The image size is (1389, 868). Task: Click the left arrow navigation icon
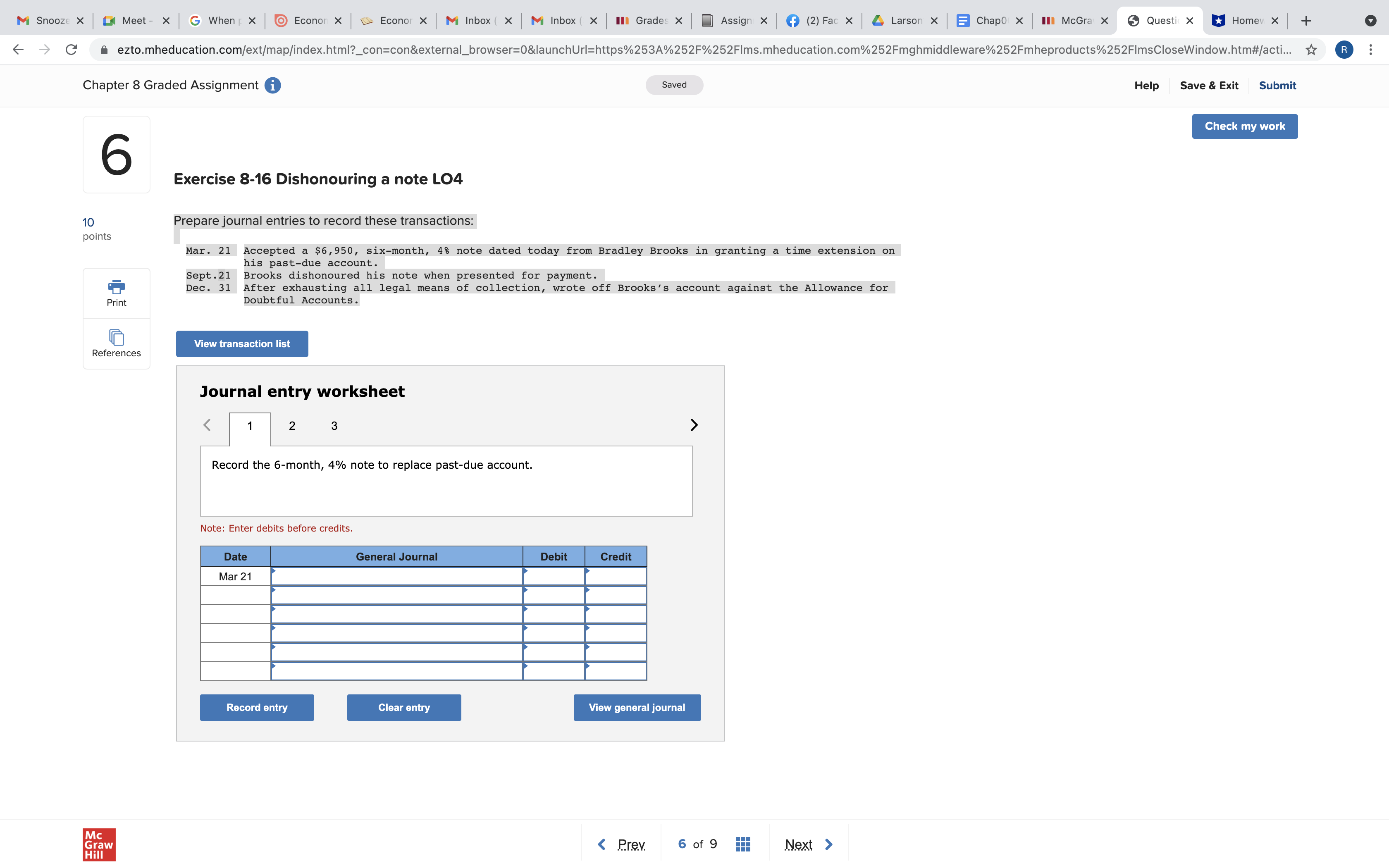207,424
